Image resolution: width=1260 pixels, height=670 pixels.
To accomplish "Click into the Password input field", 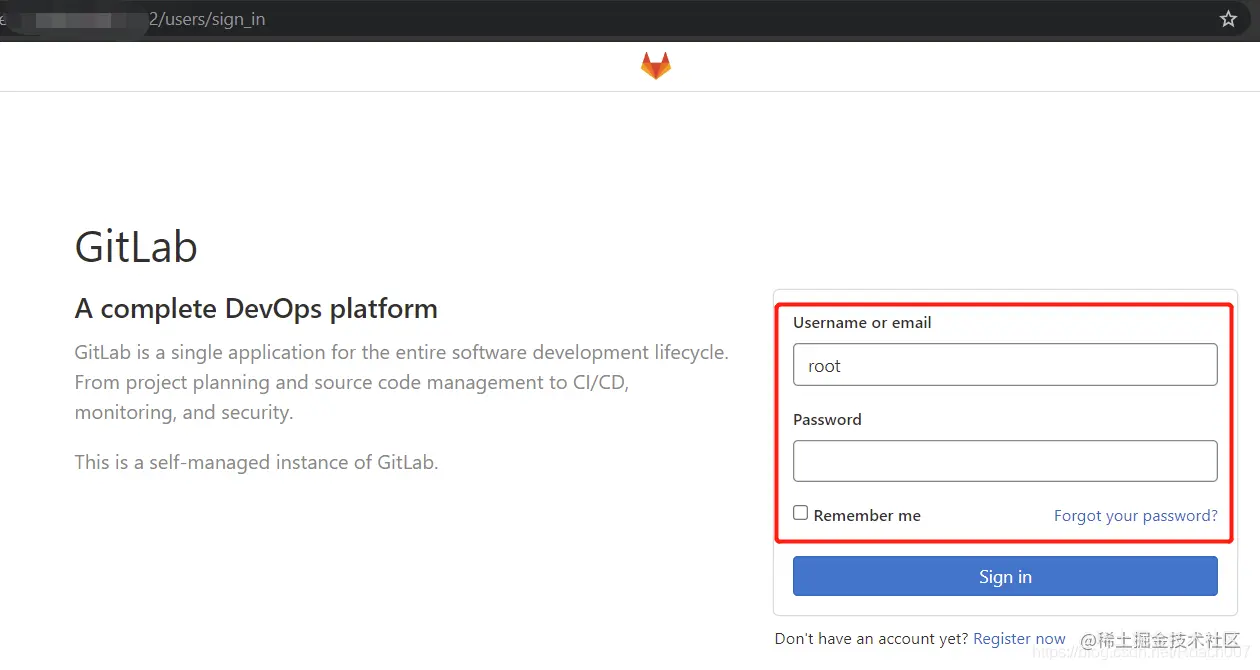I will (1005, 461).
